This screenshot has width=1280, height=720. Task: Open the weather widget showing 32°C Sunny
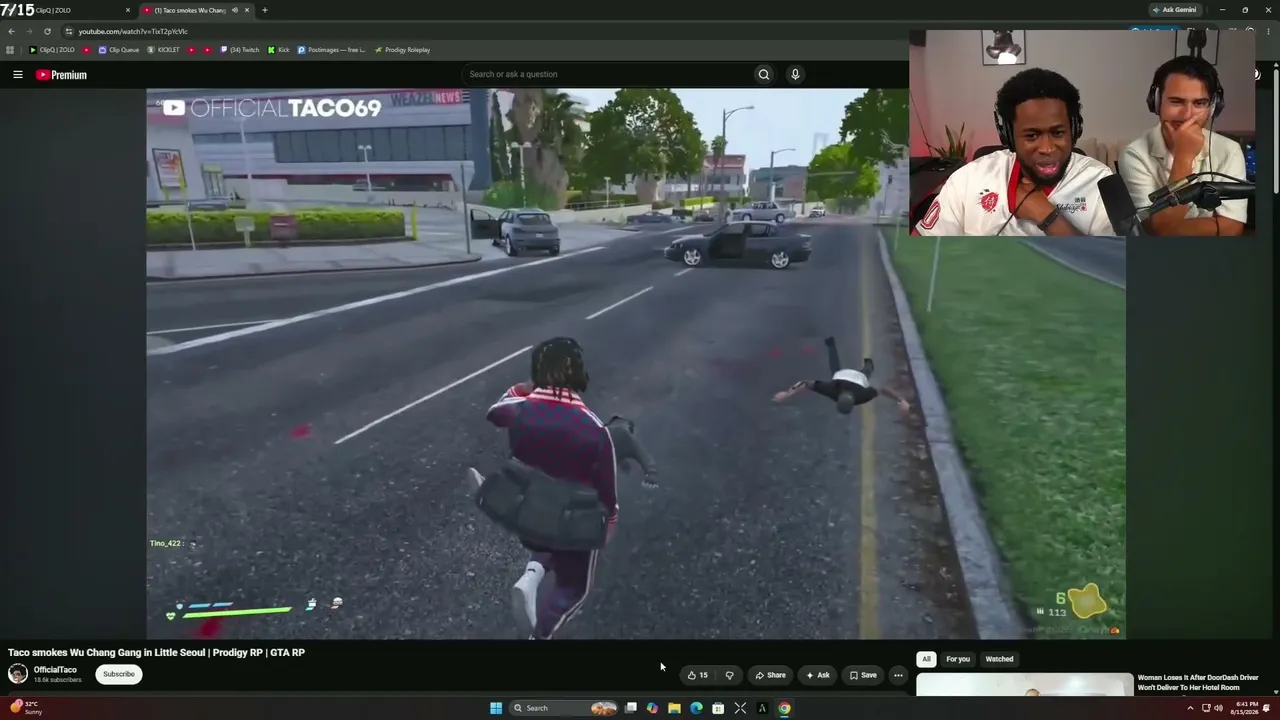click(26, 708)
